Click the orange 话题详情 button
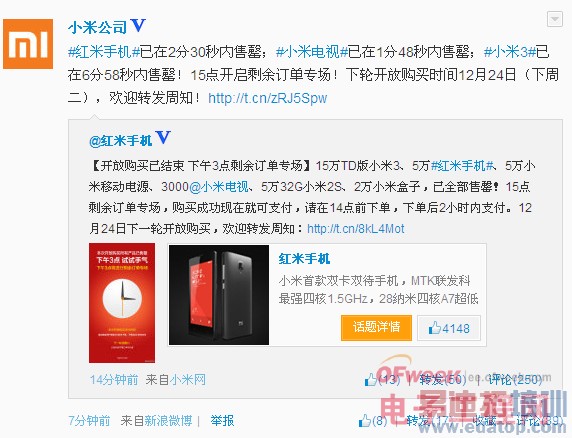The image size is (572, 438). click(376, 328)
